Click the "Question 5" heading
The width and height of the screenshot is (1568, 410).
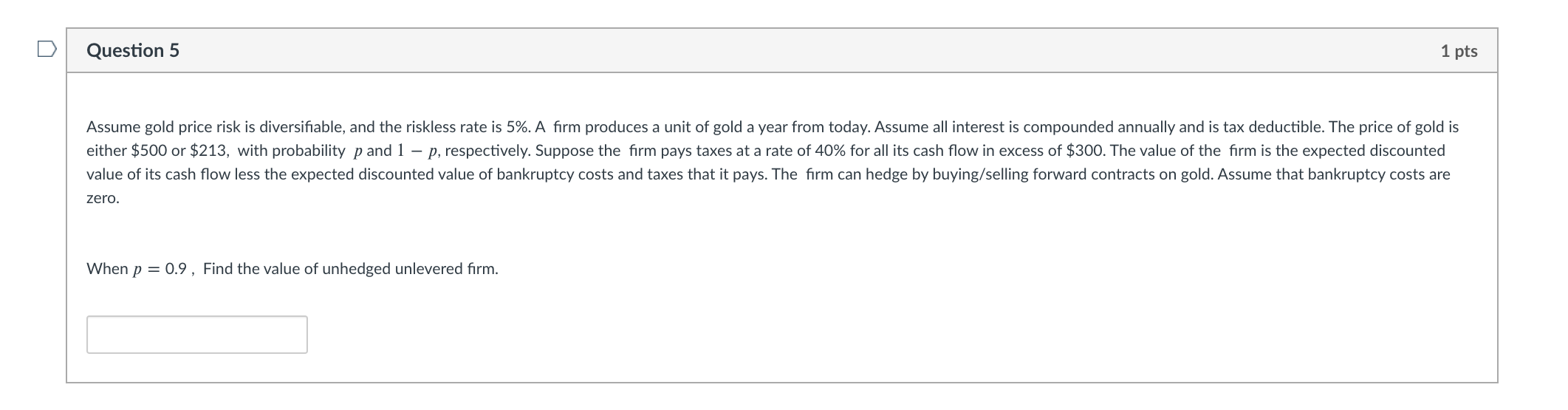133,50
